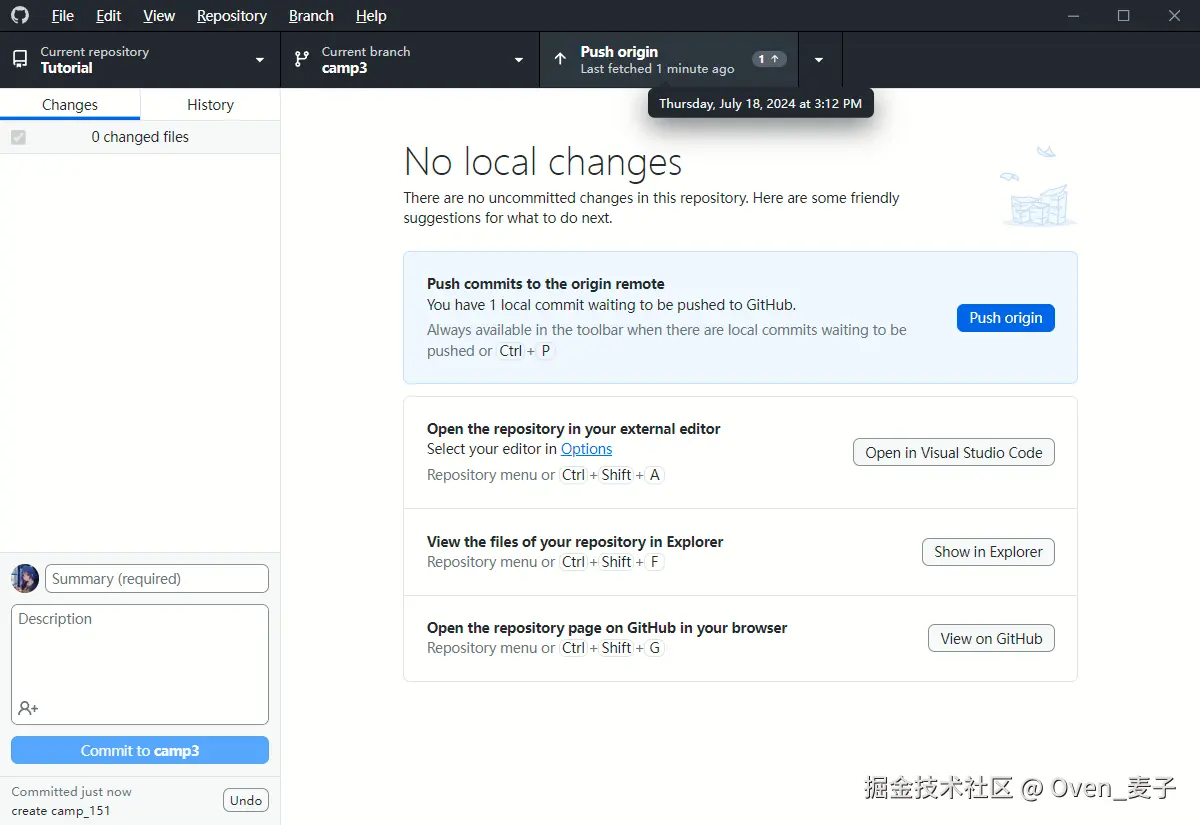Viewport: 1200px width, 825px height.
Task: Click the branch icon beside camp3
Action: 301,60
